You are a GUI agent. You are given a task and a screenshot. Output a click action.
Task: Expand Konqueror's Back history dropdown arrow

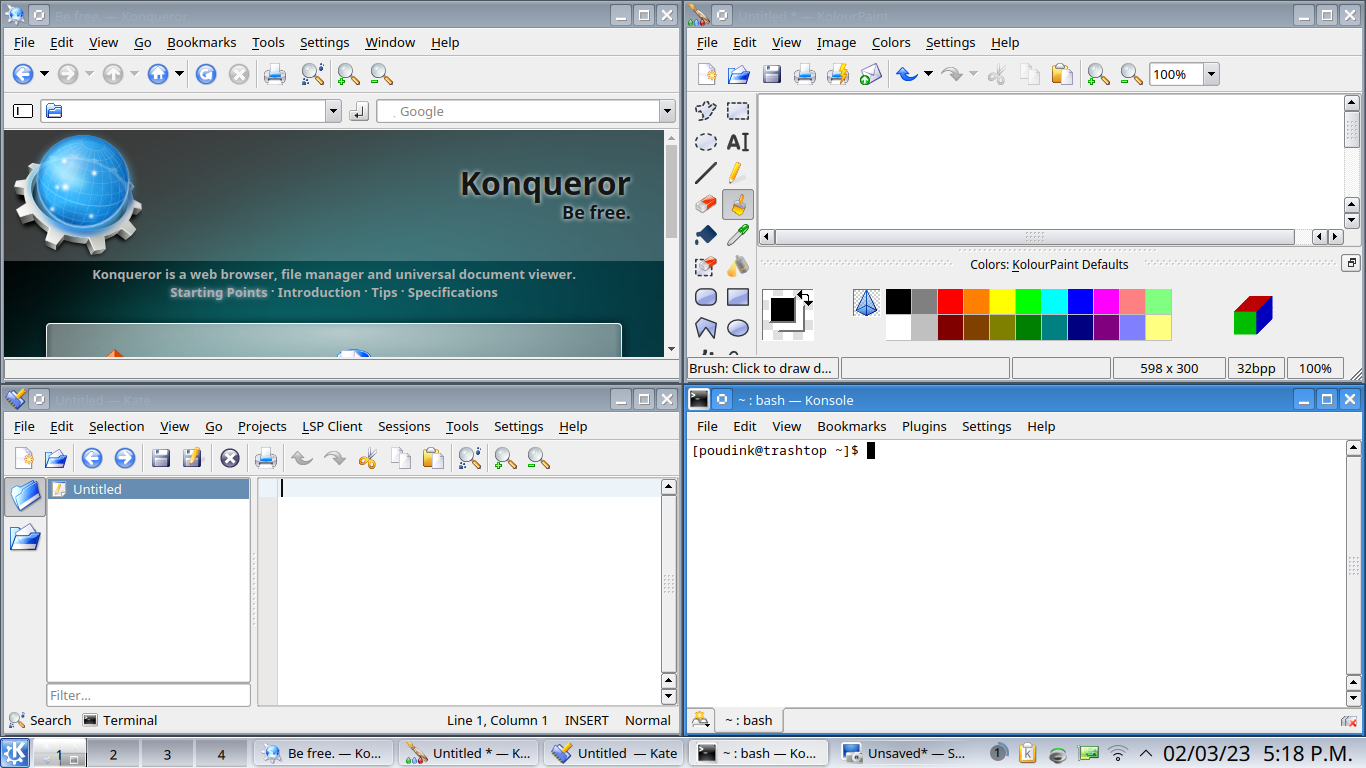[x=44, y=74]
